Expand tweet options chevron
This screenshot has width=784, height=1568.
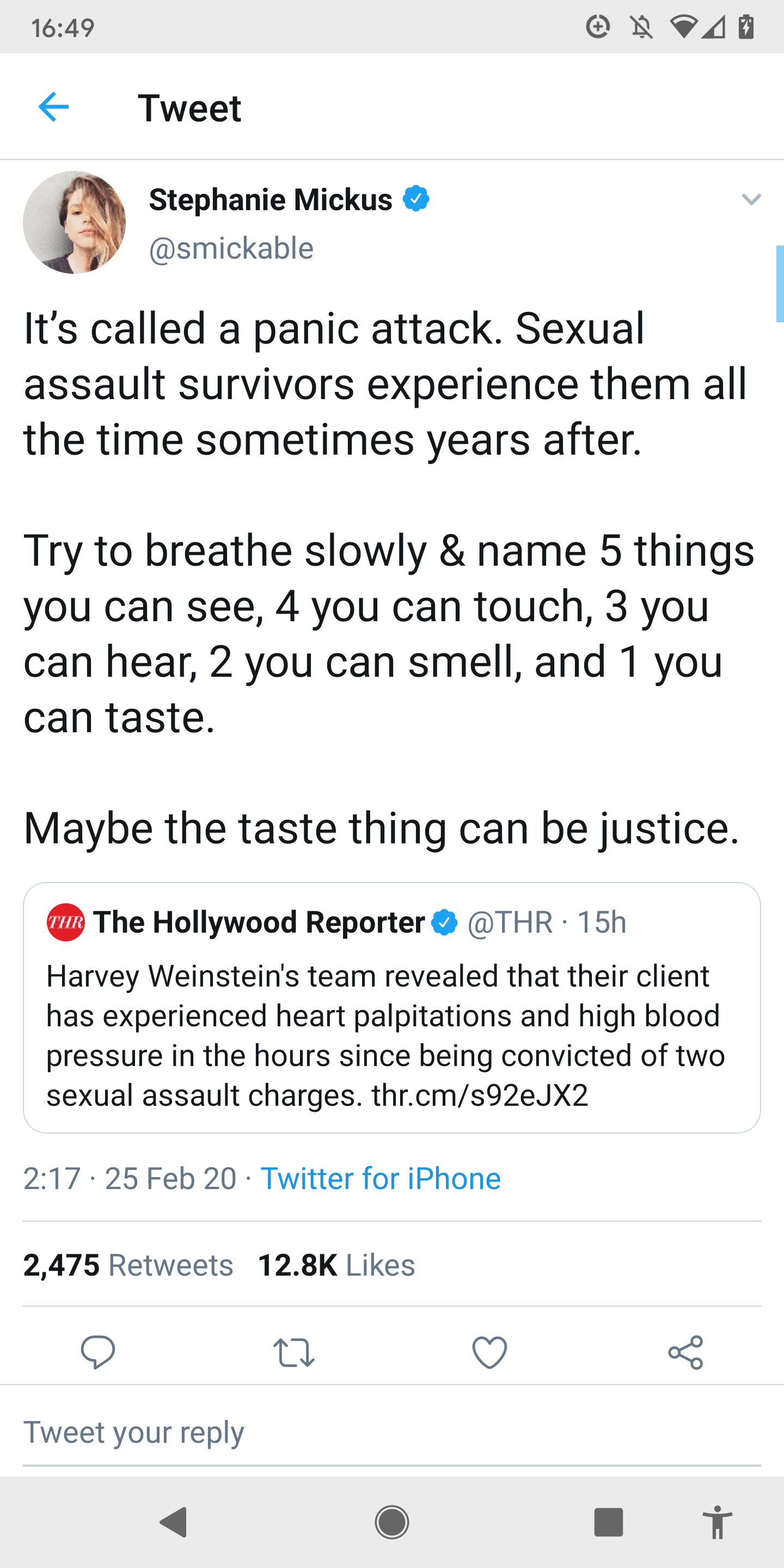tap(752, 199)
